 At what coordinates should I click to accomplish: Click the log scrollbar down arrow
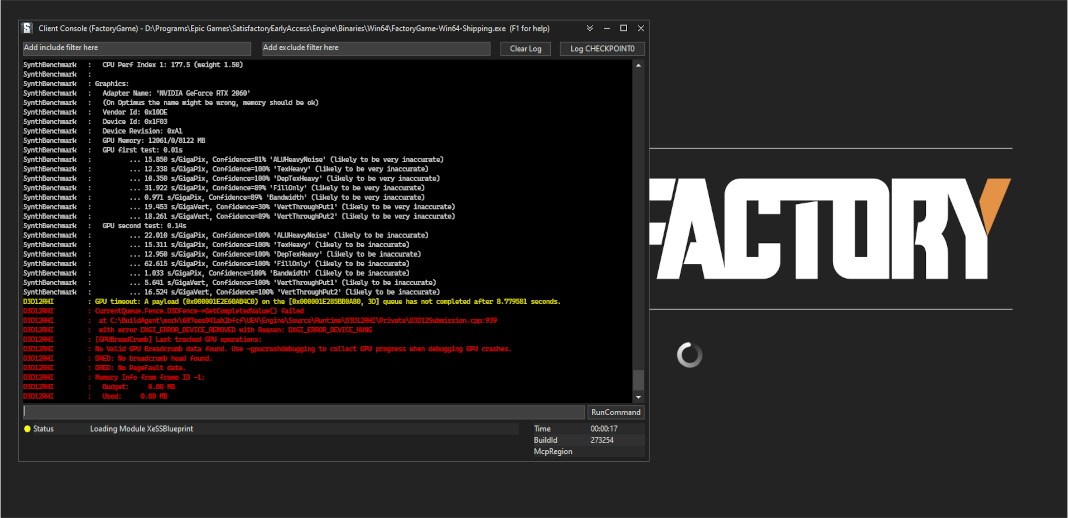pos(638,398)
